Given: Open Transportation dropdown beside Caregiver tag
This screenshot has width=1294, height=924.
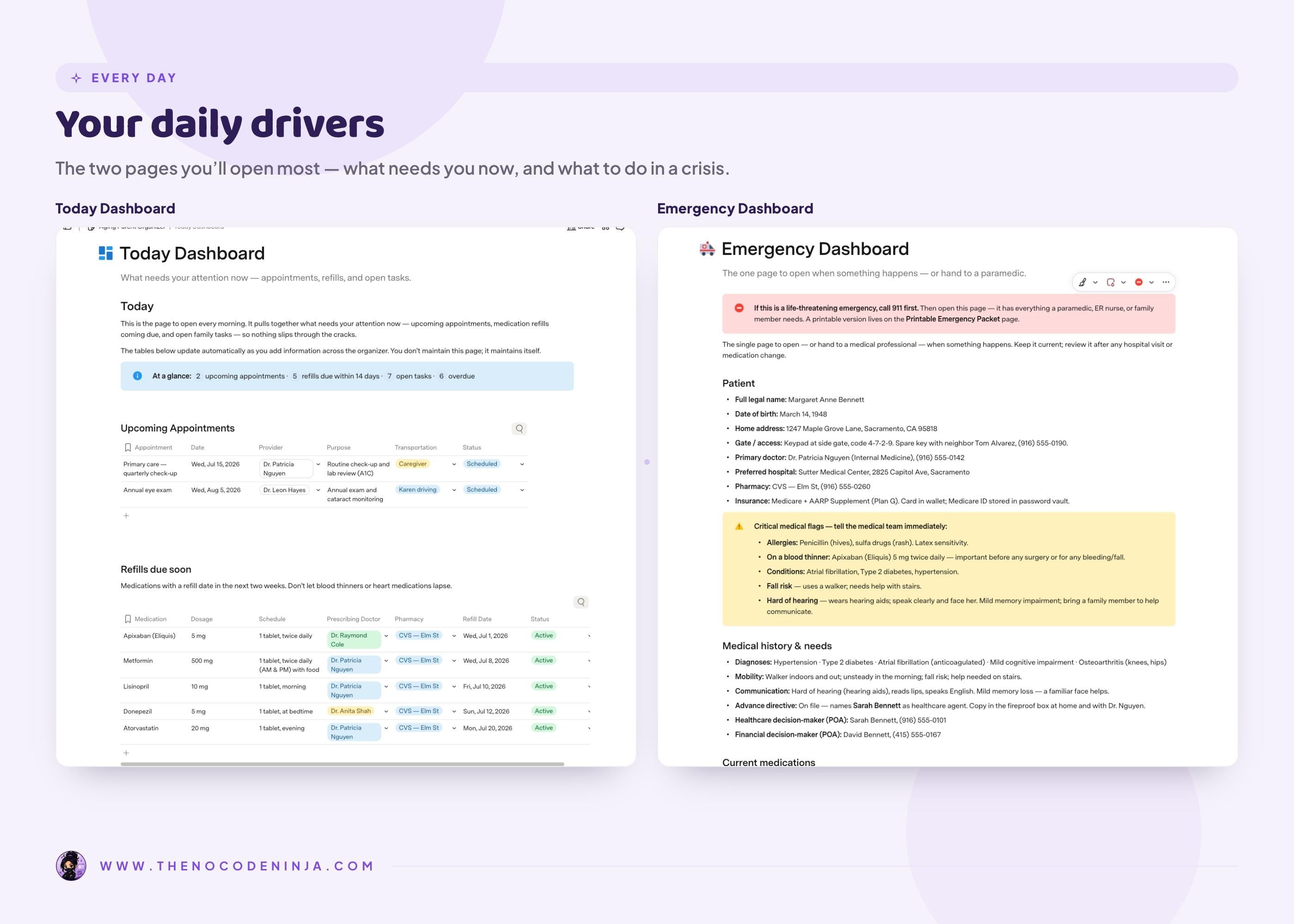Looking at the screenshot, I should click(x=454, y=464).
